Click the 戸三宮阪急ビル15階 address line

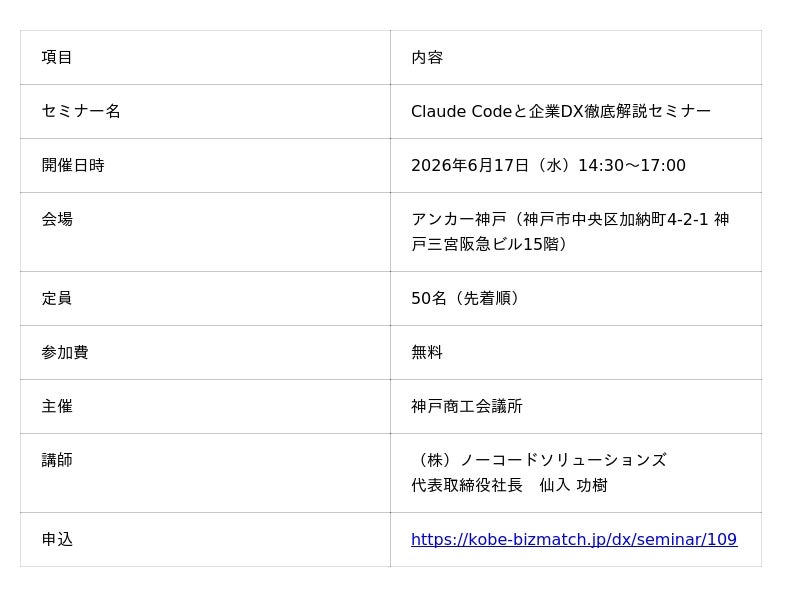click(x=491, y=245)
